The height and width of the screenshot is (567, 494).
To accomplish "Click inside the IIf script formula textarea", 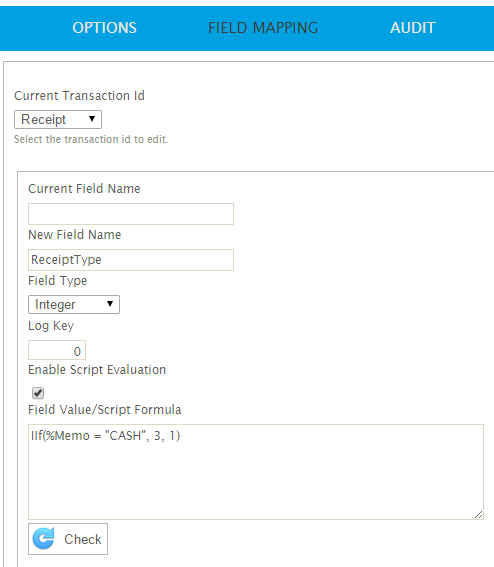I will (256, 472).
